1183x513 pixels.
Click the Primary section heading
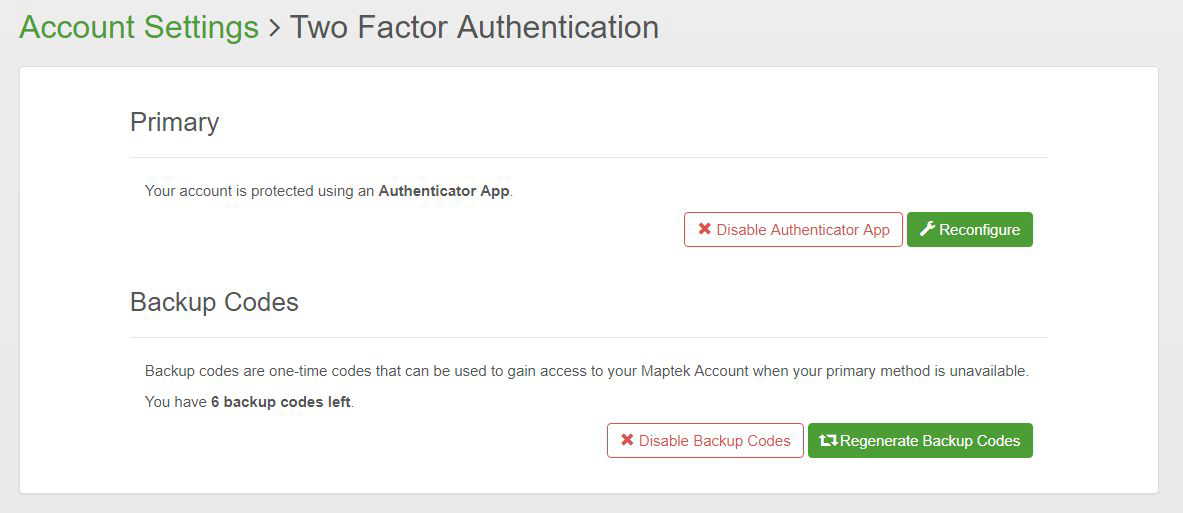[174, 122]
